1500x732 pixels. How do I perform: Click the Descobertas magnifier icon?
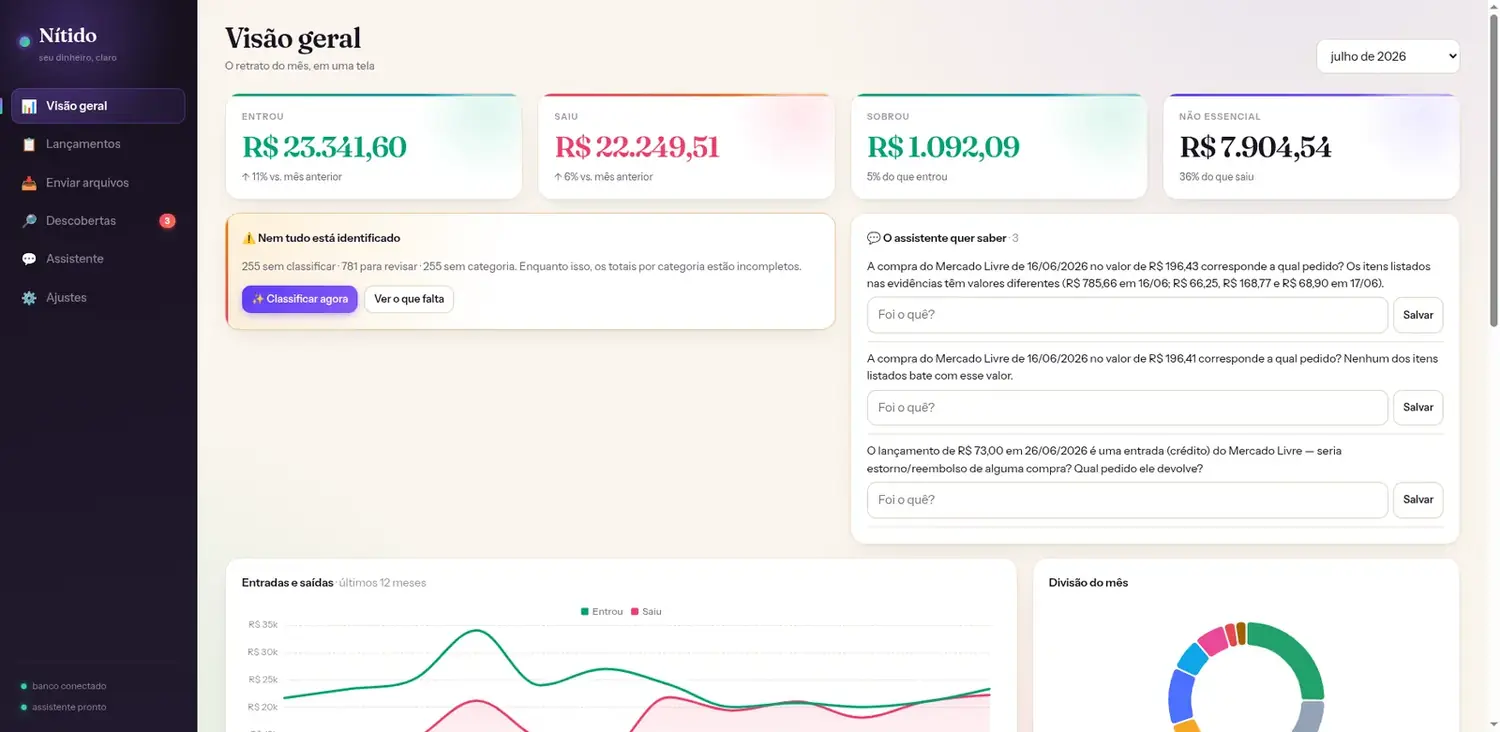tap(29, 221)
